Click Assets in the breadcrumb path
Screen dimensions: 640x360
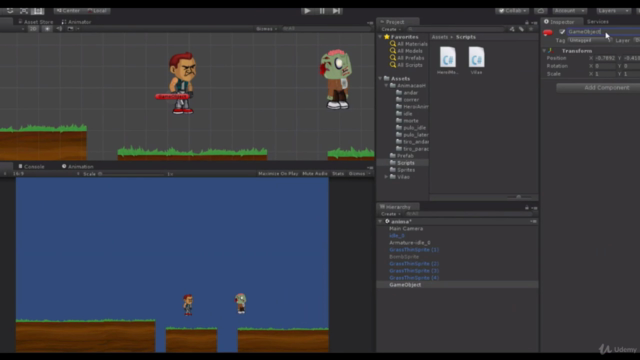click(x=440, y=37)
